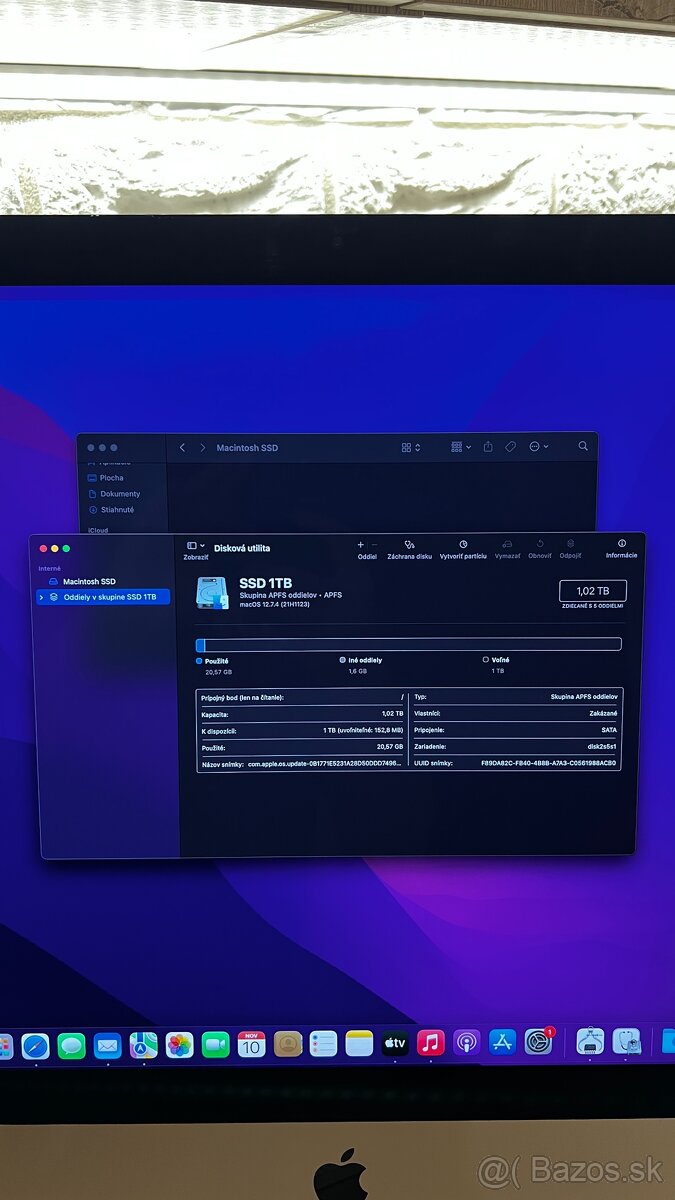Click the tag icon in Finder toolbar

click(x=510, y=447)
